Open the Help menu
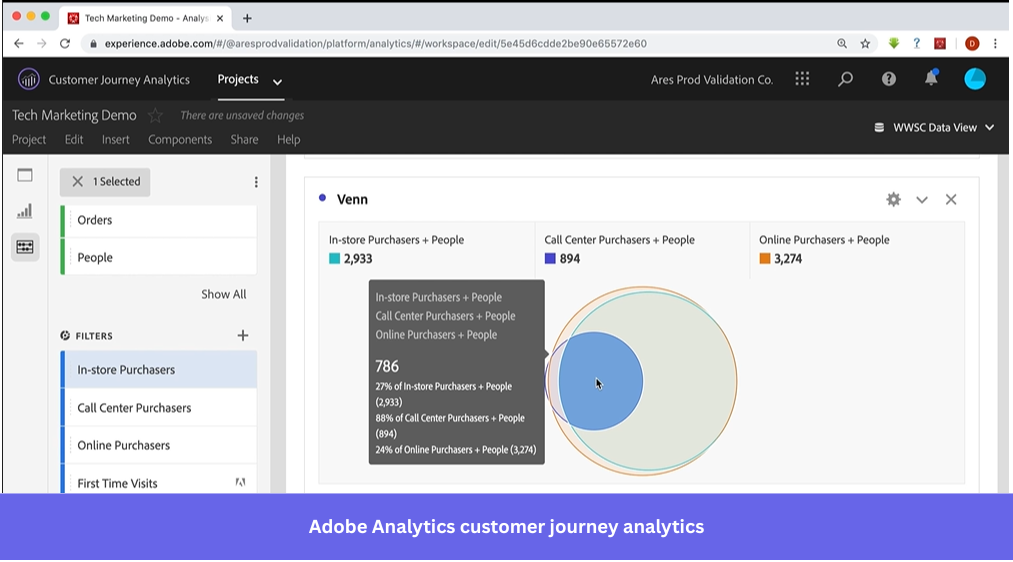The width and height of the screenshot is (1013, 562). coord(289,140)
